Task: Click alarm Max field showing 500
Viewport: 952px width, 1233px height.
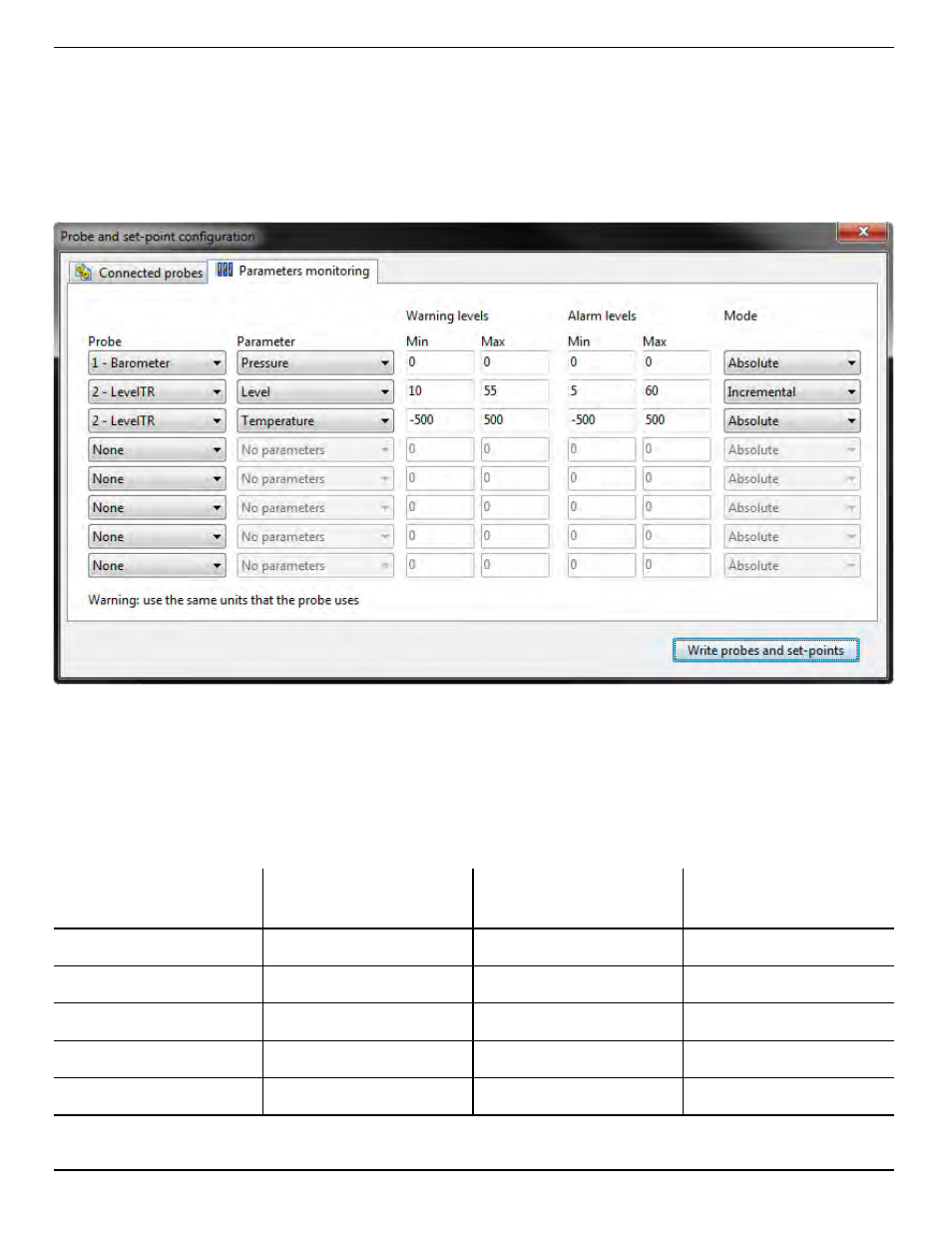Action: [677, 420]
